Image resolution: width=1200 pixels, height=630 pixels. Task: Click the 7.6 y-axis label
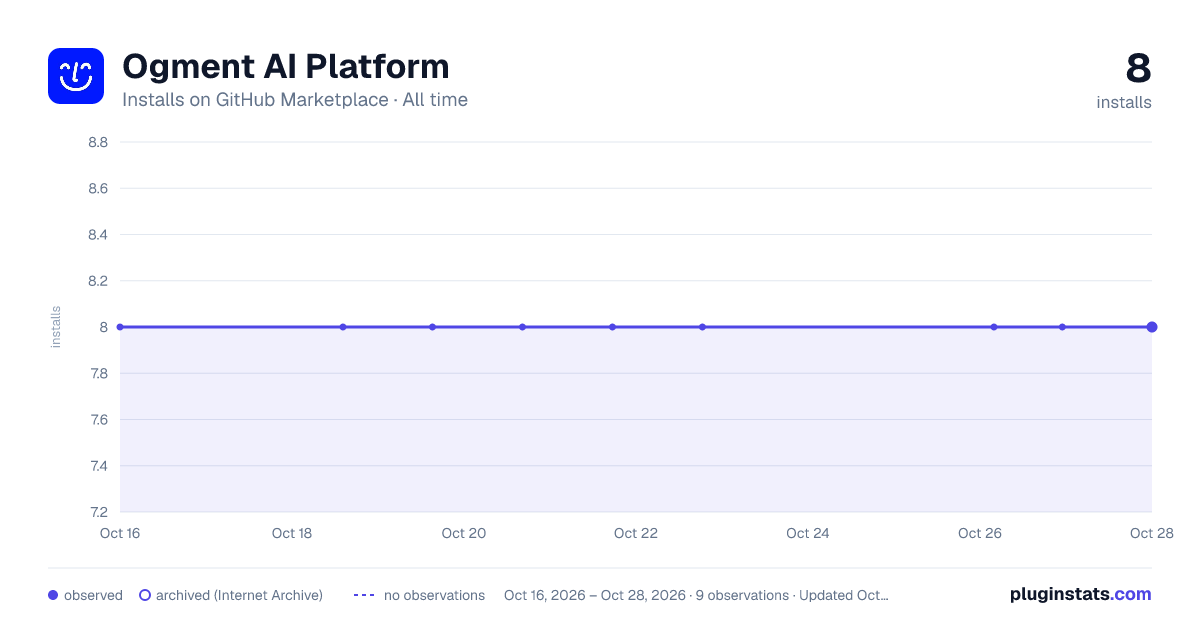[98, 420]
